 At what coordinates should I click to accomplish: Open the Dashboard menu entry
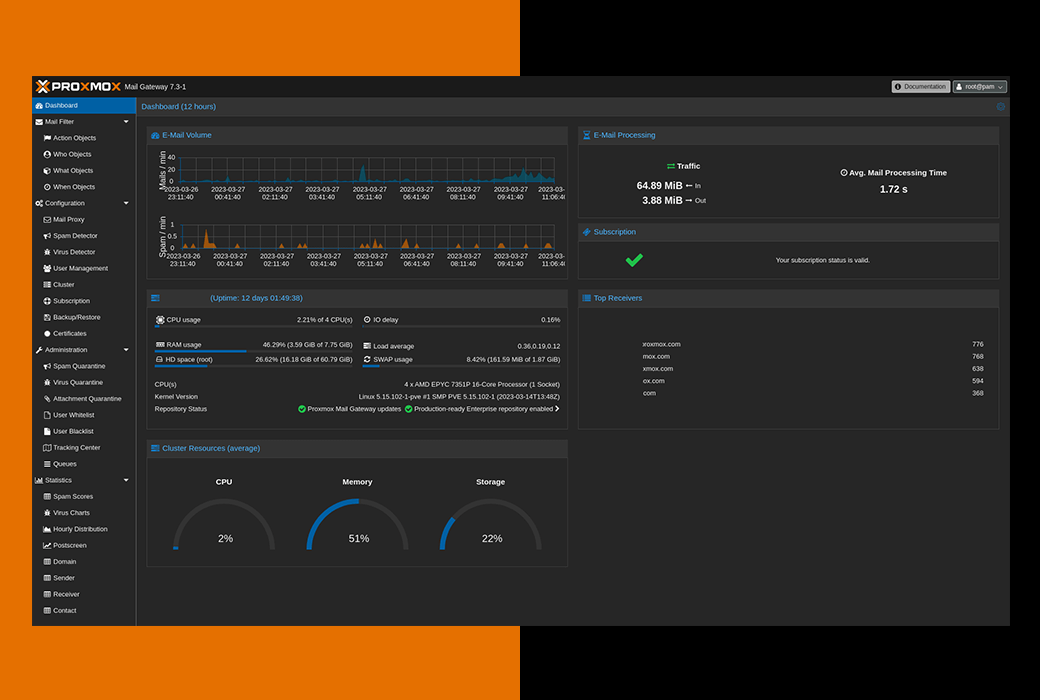(x=84, y=105)
